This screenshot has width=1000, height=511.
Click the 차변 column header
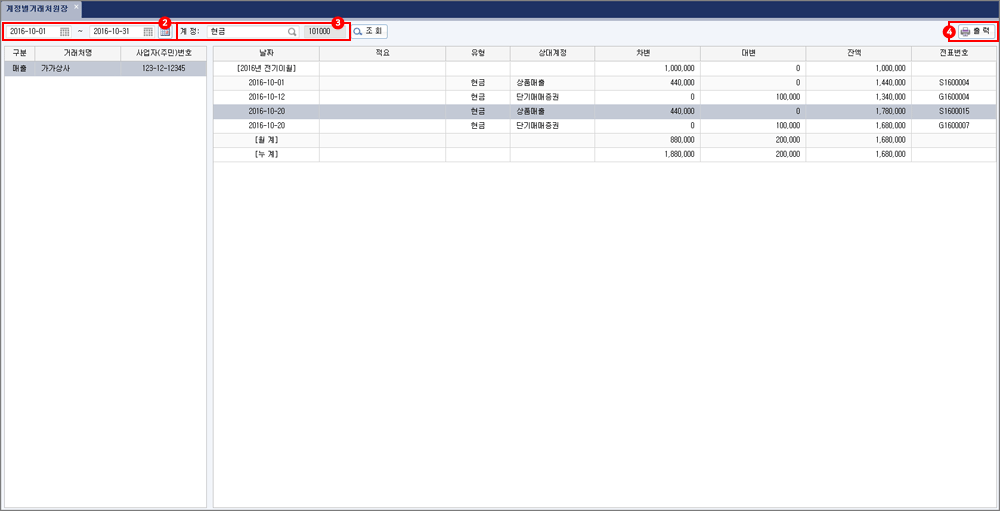(647, 53)
